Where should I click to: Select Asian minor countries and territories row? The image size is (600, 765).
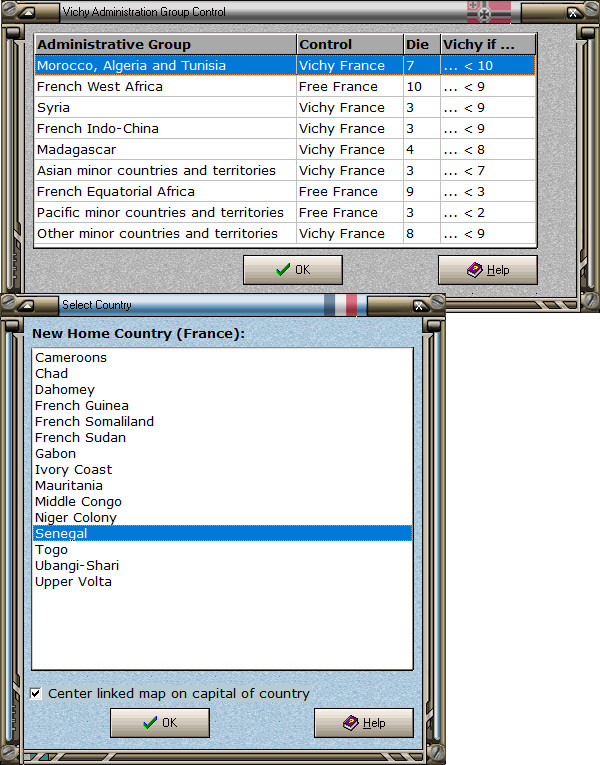tap(285, 170)
